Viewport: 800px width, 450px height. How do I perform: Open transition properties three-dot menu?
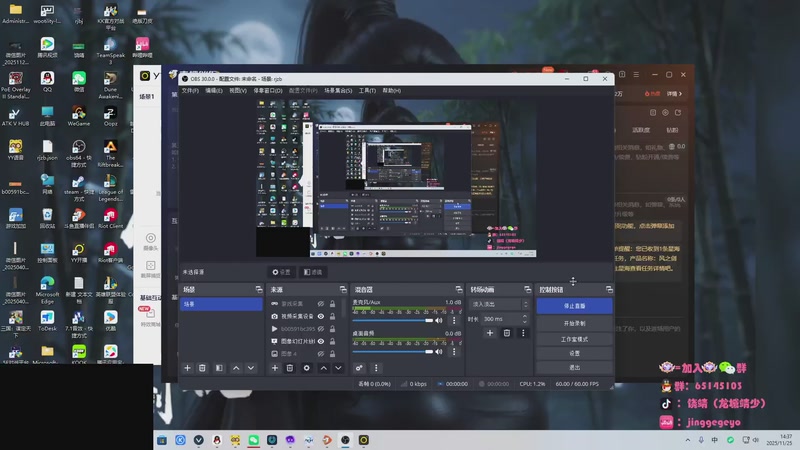tap(523, 333)
